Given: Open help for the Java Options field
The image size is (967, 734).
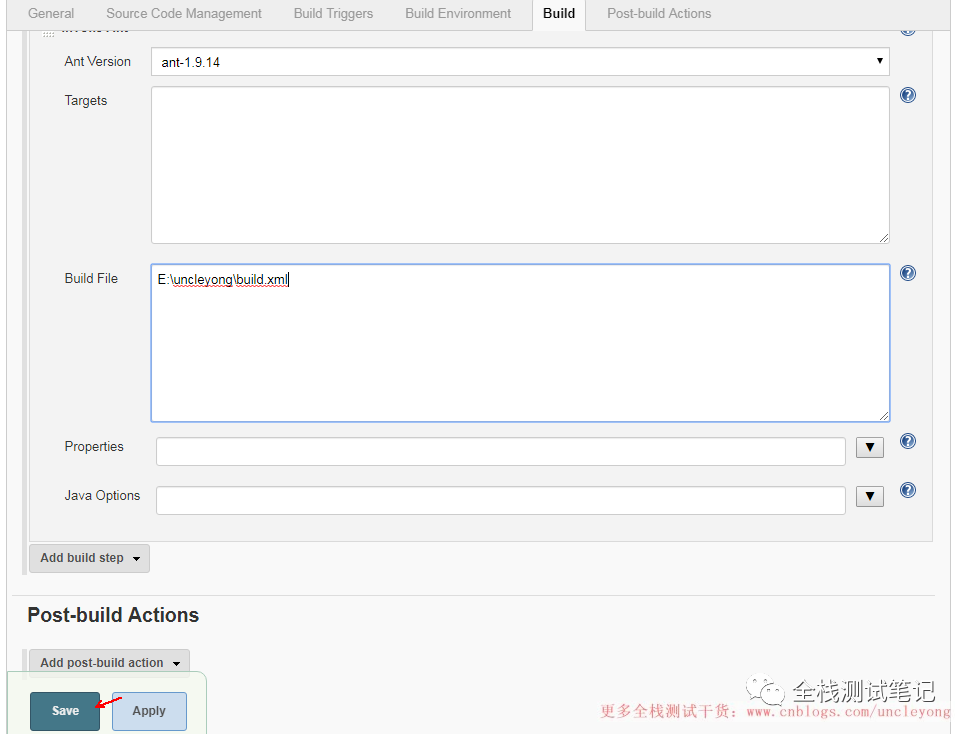Looking at the screenshot, I should point(908,490).
